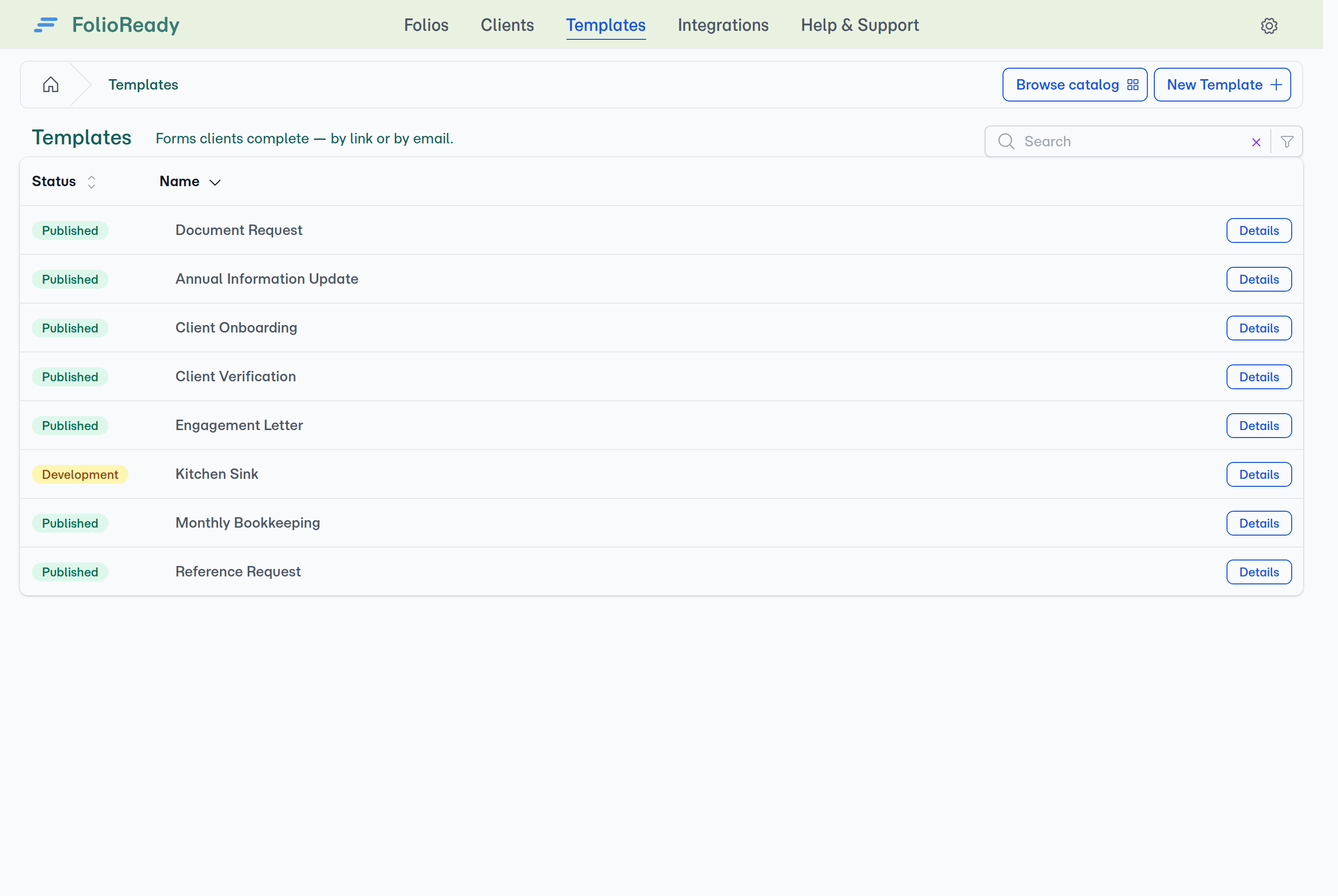Sort by the Status column arrows
This screenshot has width=1338, height=896.
point(92,182)
